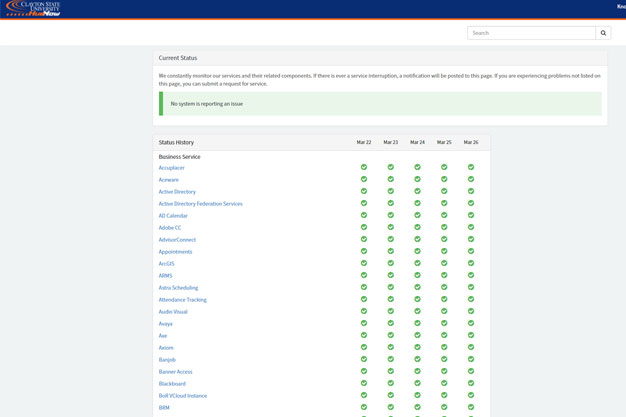Viewport: 626px width, 417px height.
Task: Focus the Search input field
Action: (531, 33)
